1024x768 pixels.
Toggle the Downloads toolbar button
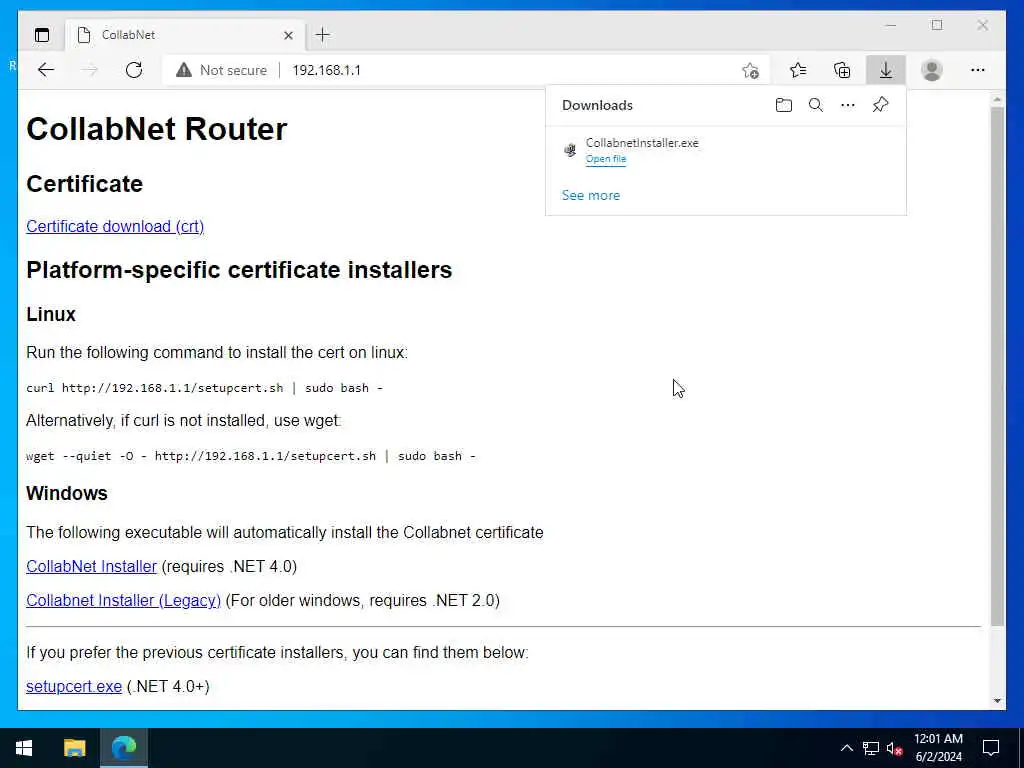click(x=886, y=70)
